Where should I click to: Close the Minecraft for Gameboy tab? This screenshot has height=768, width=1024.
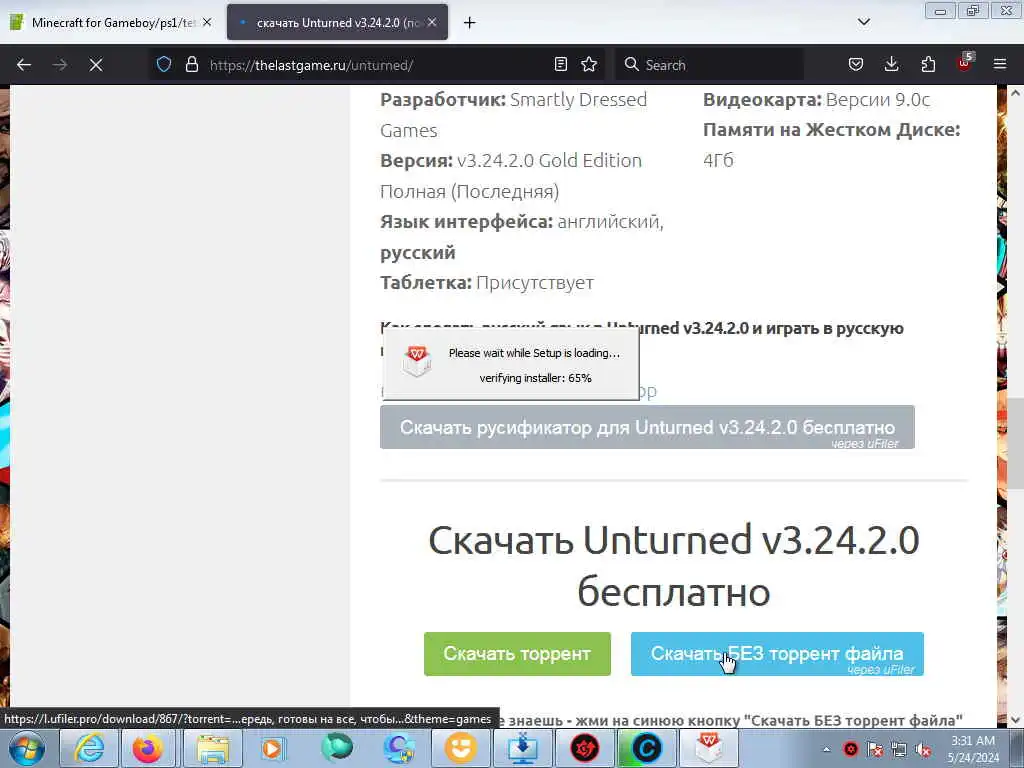point(207,22)
